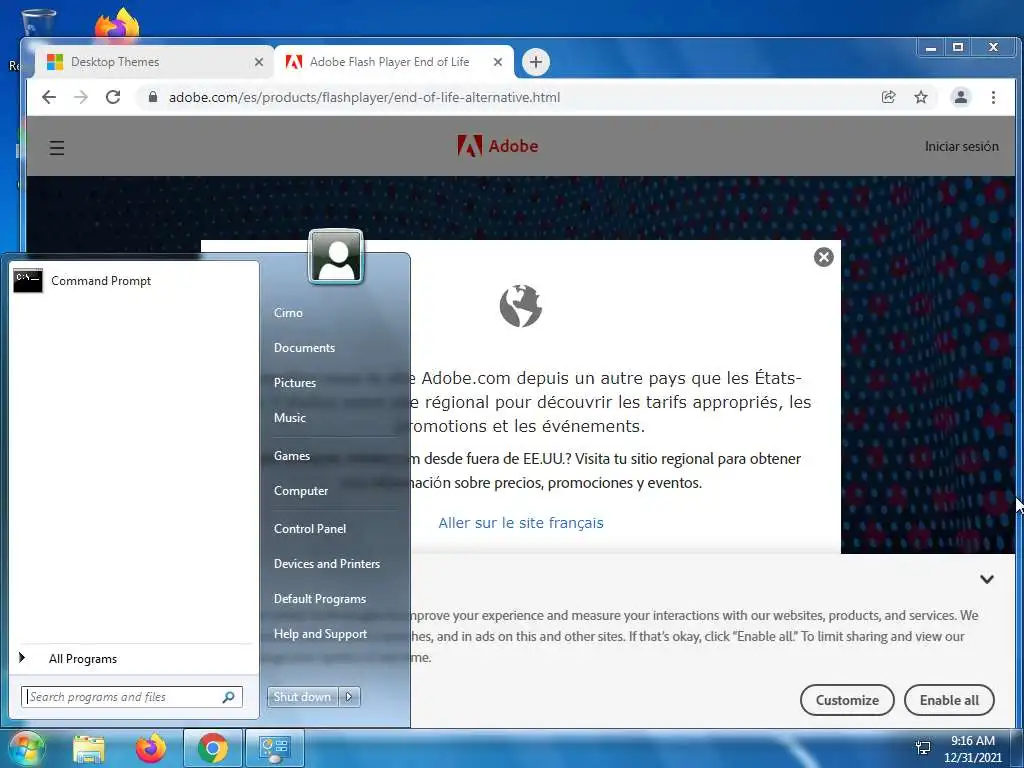Screen dimensions: 1024x768
Task: Open Default Programs
Action: coord(319,599)
